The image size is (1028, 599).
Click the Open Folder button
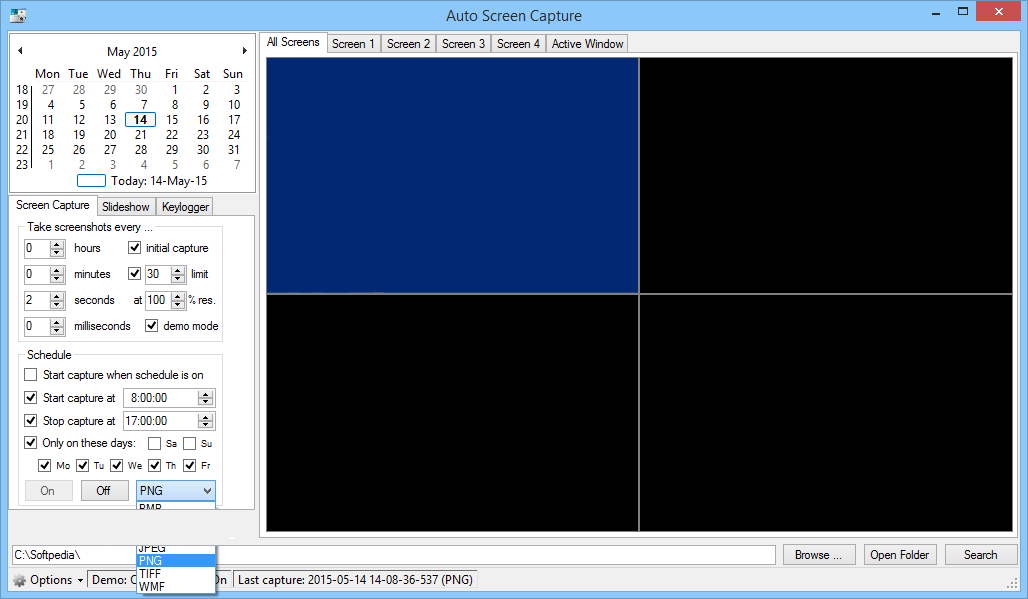(900, 554)
